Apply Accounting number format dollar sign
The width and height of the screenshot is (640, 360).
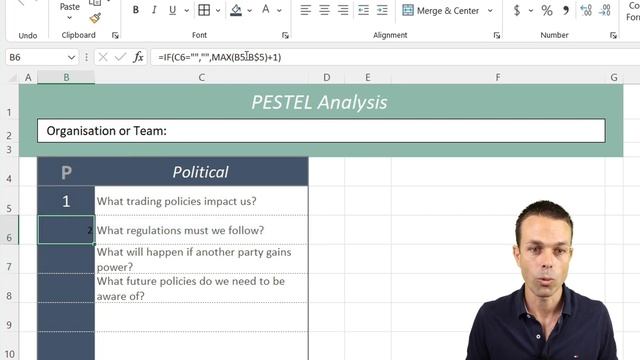click(517, 10)
